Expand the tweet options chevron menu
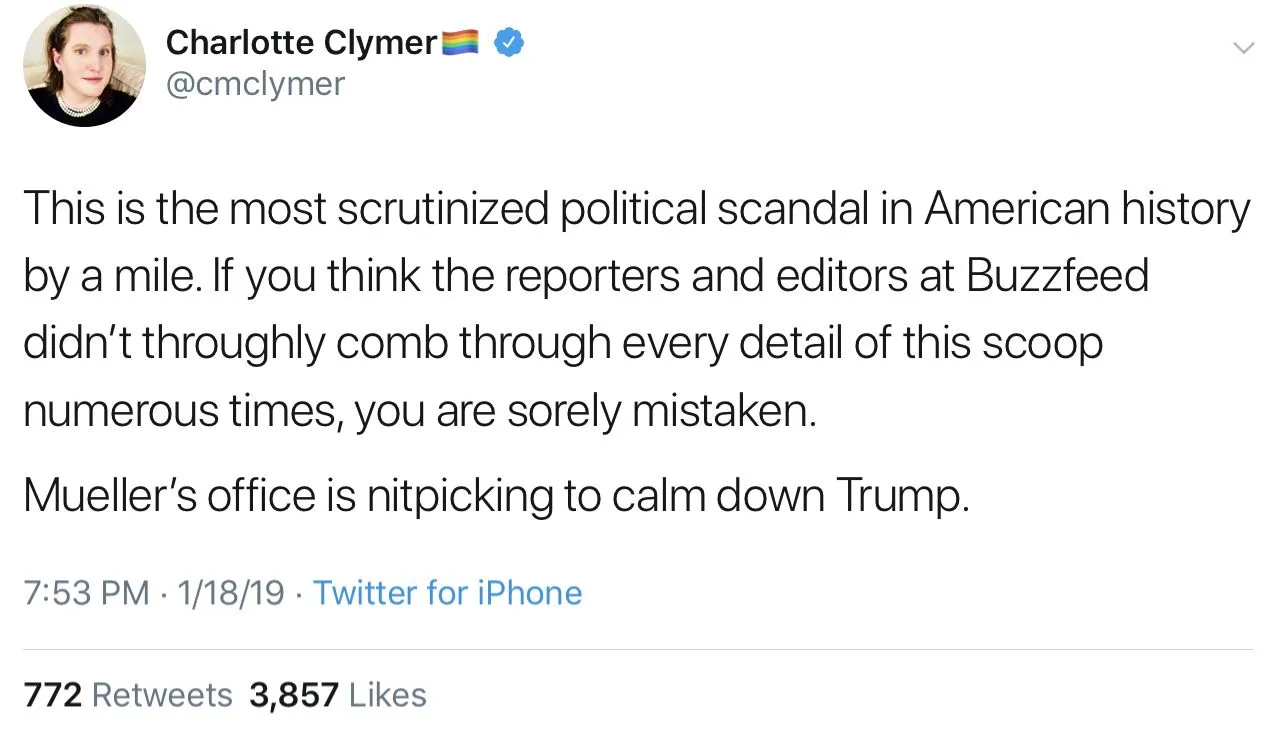Screen dimensions: 1277x736 [x=1243, y=47]
